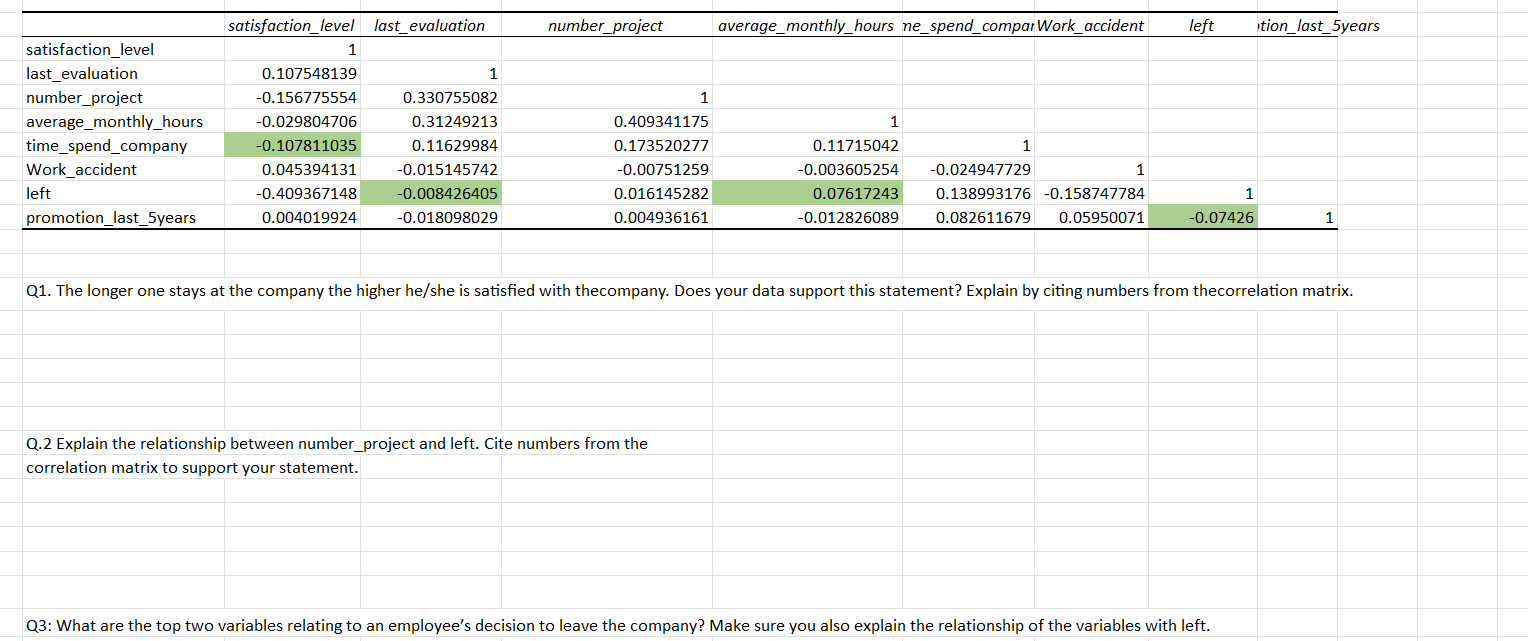1528x641 pixels.
Task: Click the last_evaluation row label
Action: coord(82,73)
